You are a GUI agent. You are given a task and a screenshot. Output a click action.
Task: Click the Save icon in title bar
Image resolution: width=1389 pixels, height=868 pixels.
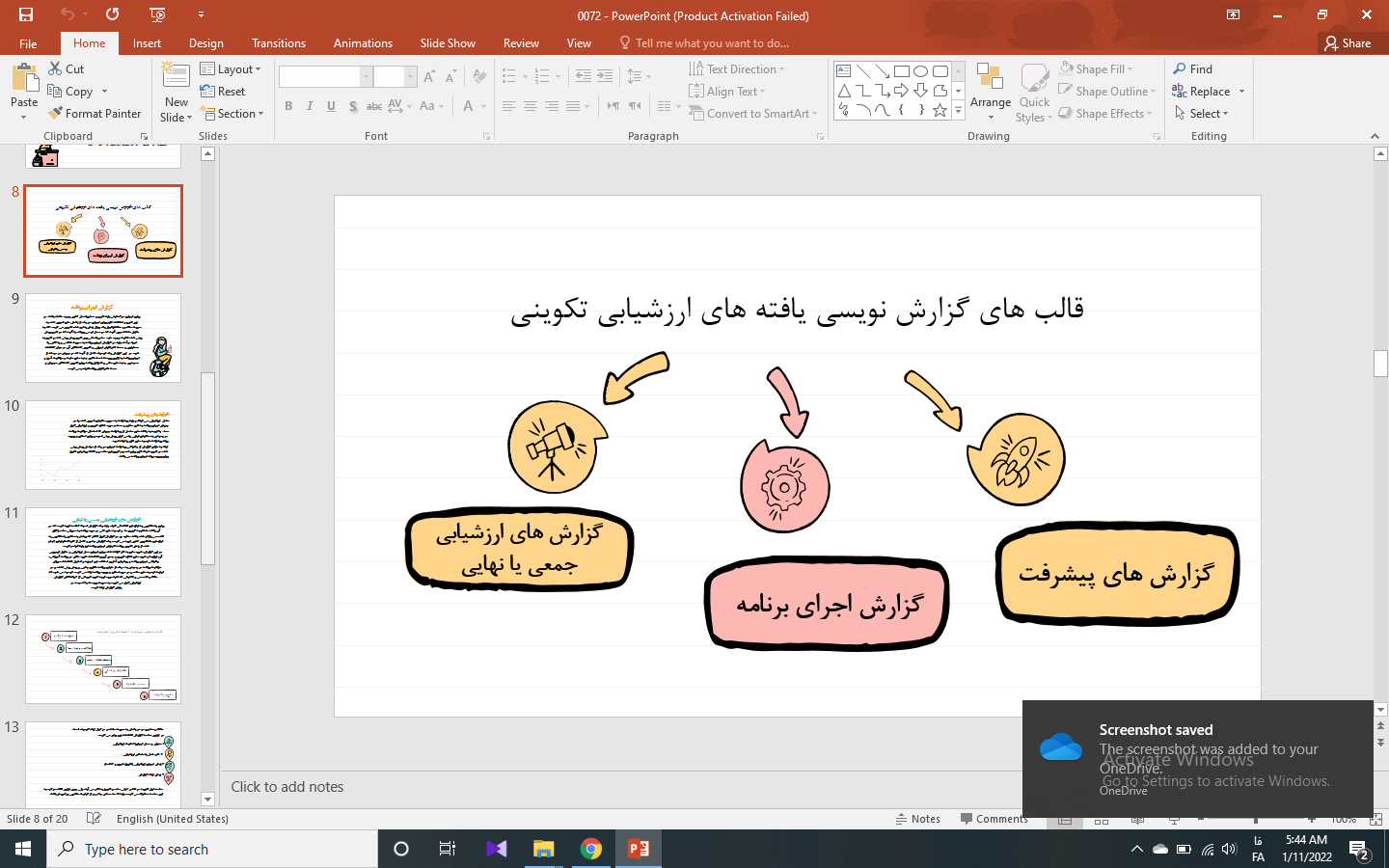pos(26,14)
